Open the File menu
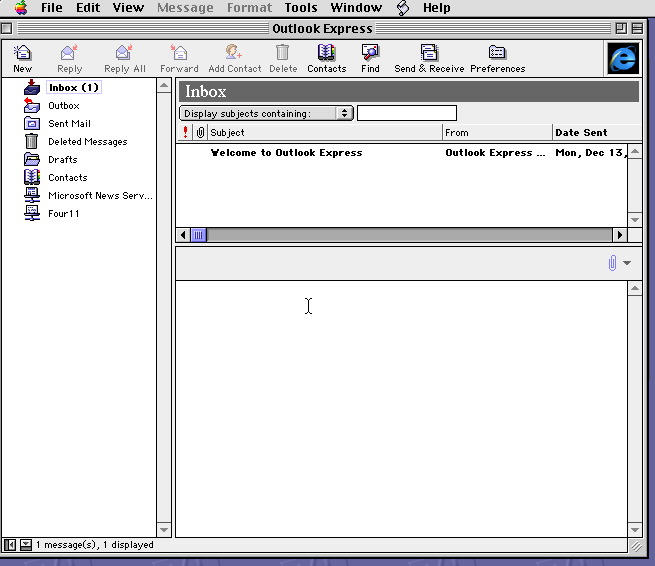655x566 pixels. pos(52,8)
